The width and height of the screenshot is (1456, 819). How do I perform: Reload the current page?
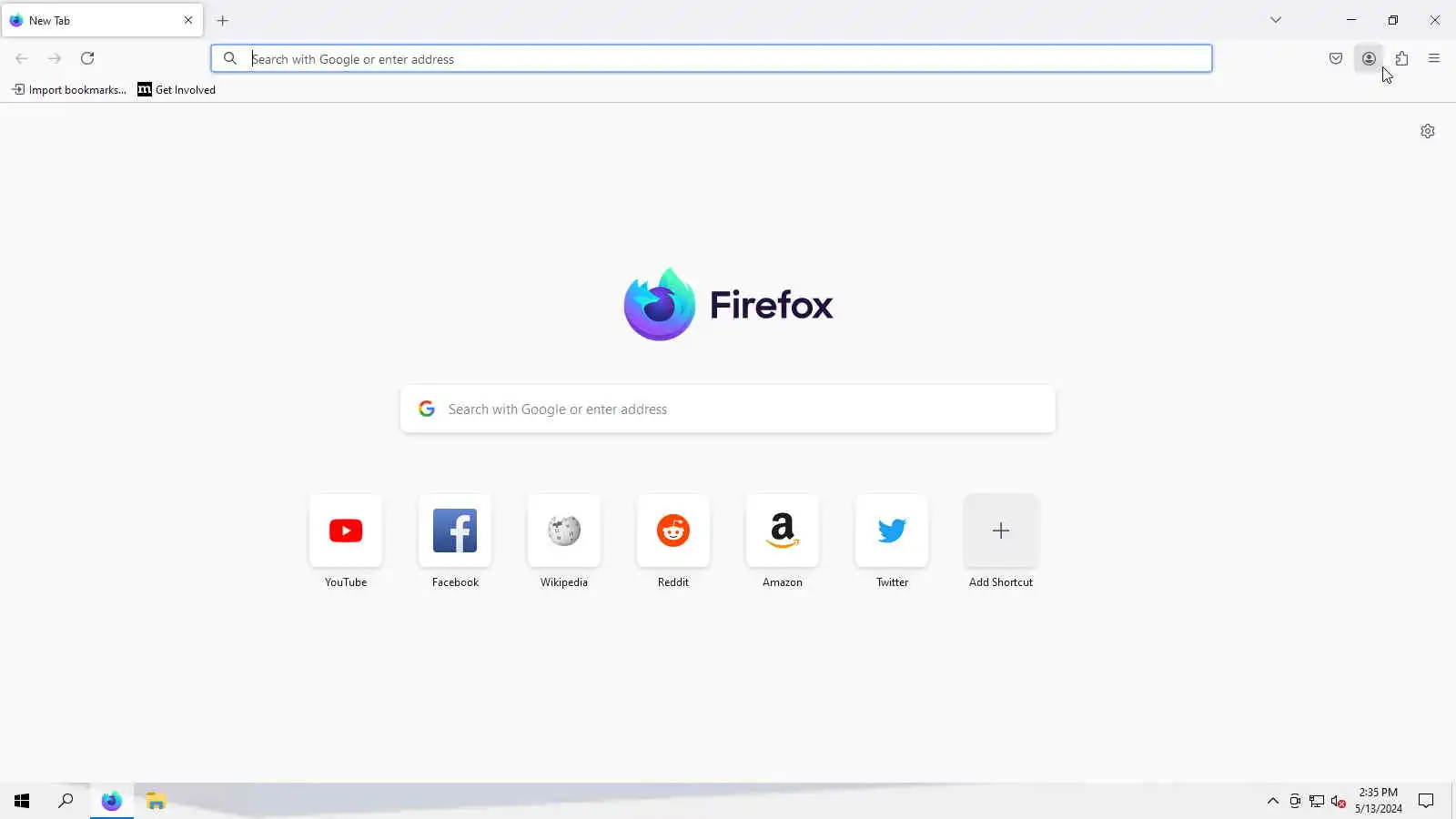tap(87, 58)
